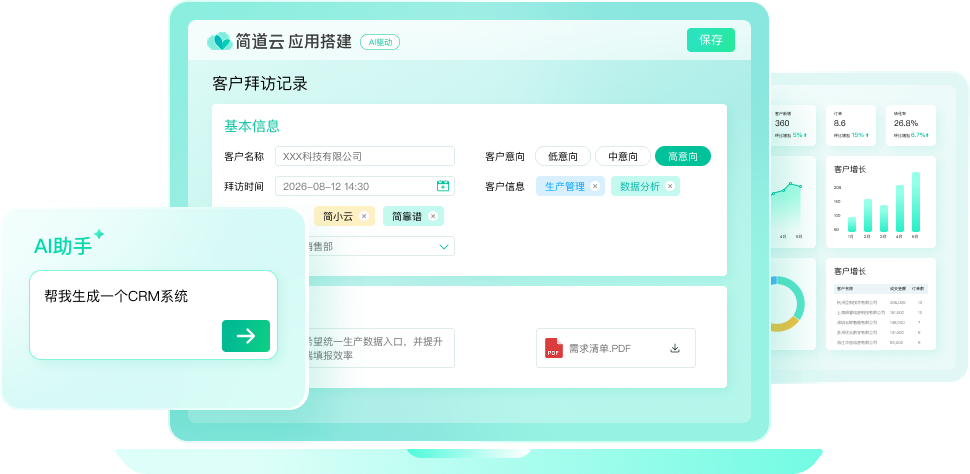Click the AI助手 panel title
Viewport: 970px width, 474px height.
point(62,247)
